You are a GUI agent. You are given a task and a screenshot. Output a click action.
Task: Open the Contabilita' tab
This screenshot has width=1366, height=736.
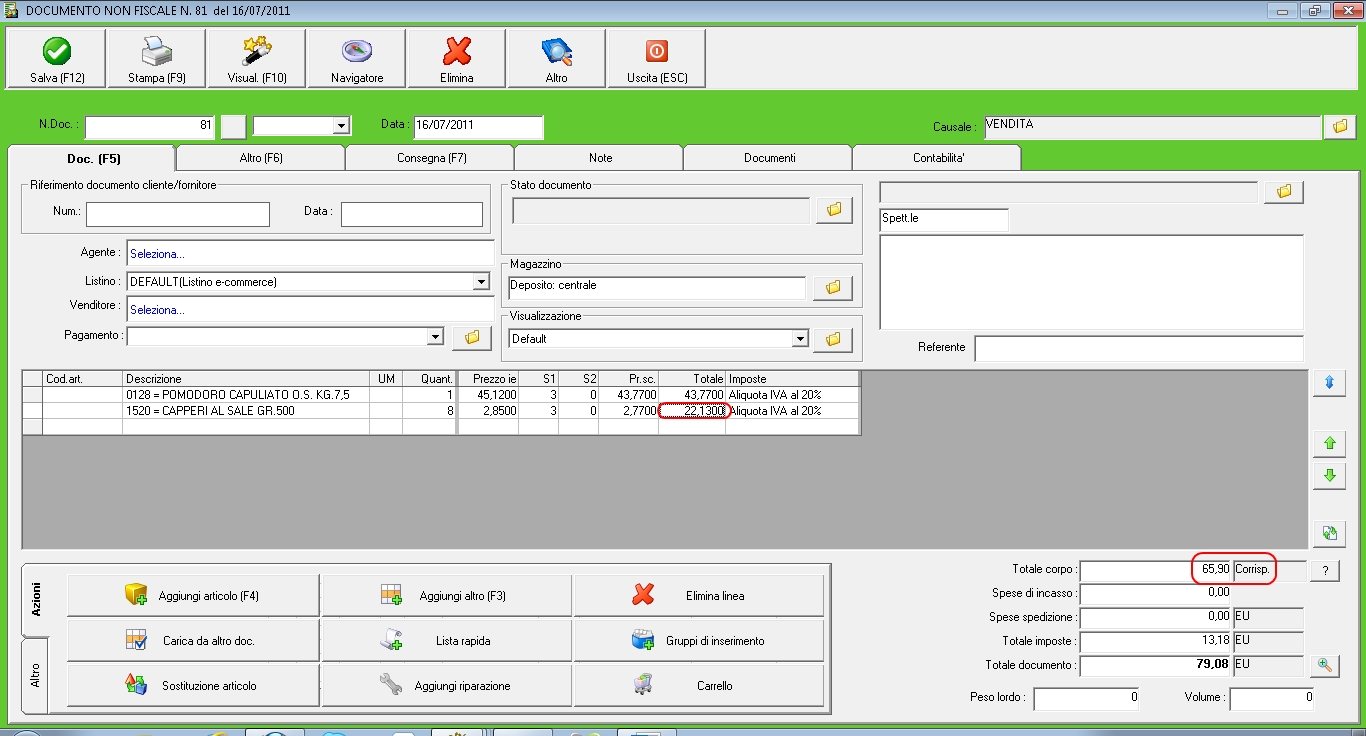(938, 158)
